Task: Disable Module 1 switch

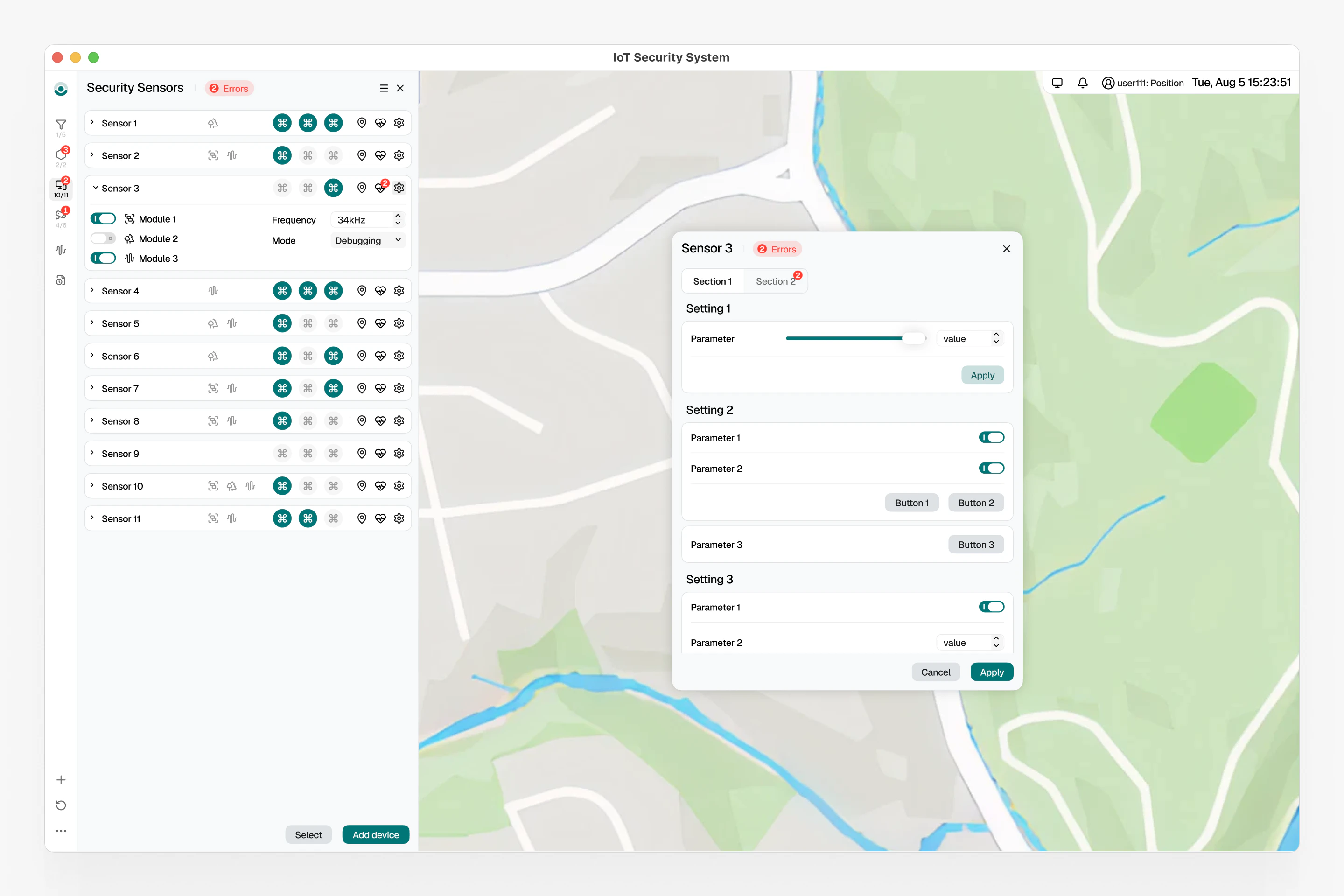Action: pyautogui.click(x=103, y=219)
